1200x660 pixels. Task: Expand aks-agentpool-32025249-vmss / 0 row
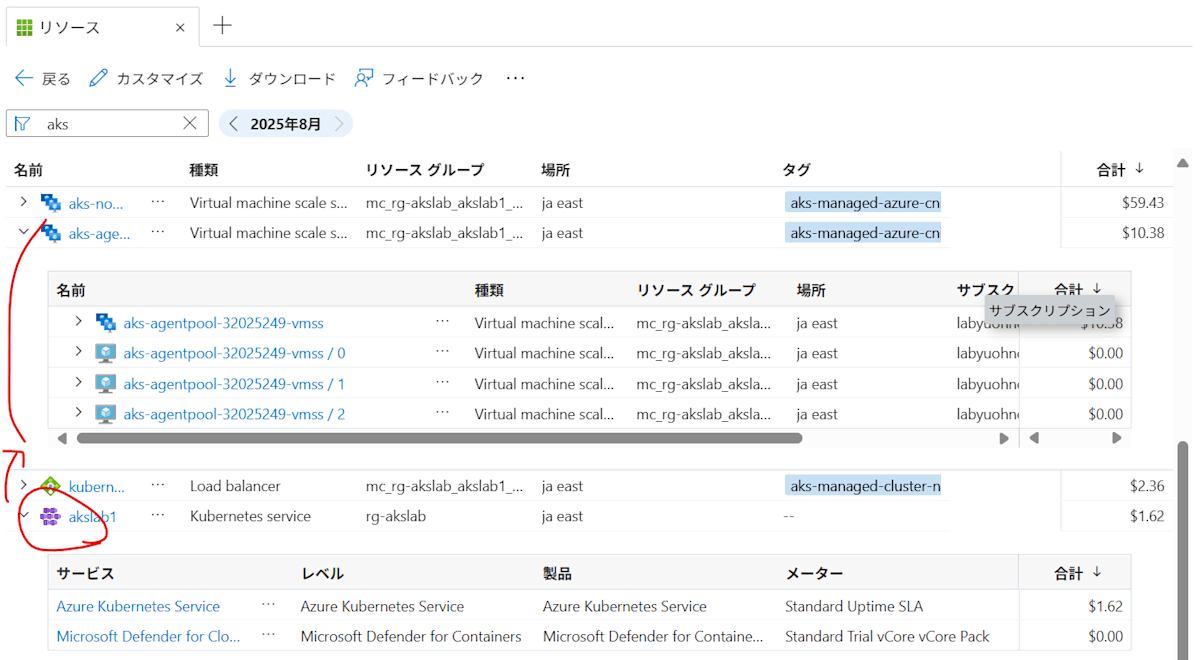pyautogui.click(x=79, y=352)
